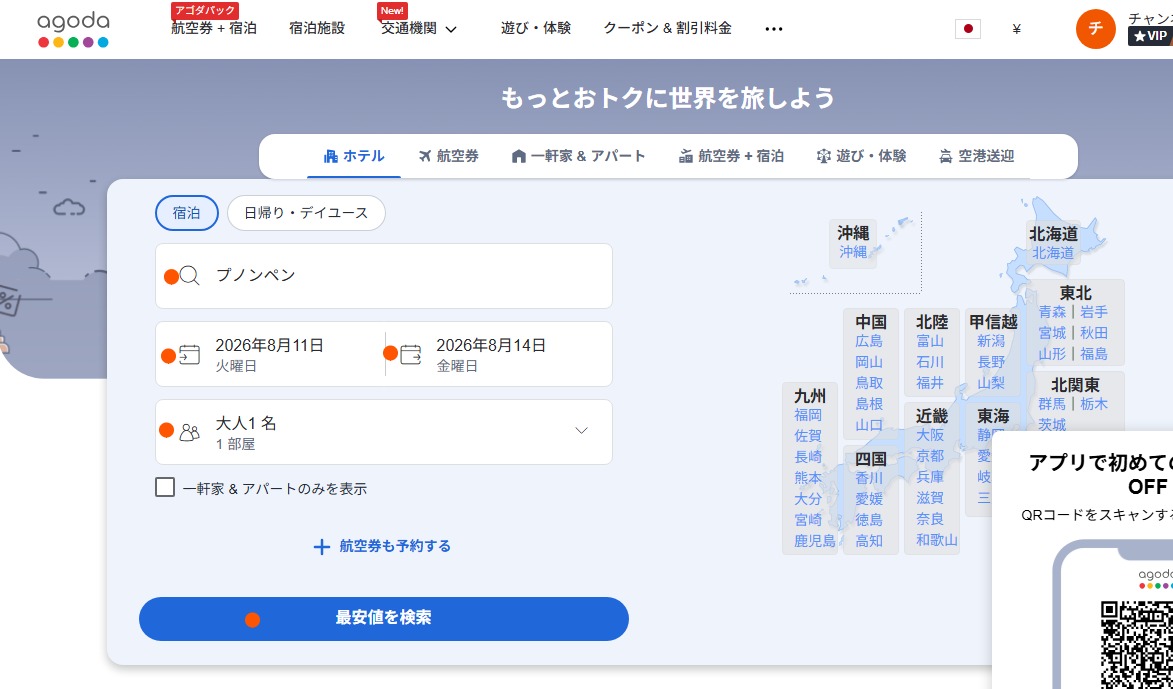The height and width of the screenshot is (689, 1173).
Task: Choose 高知 in the 四国 region
Action: click(869, 540)
